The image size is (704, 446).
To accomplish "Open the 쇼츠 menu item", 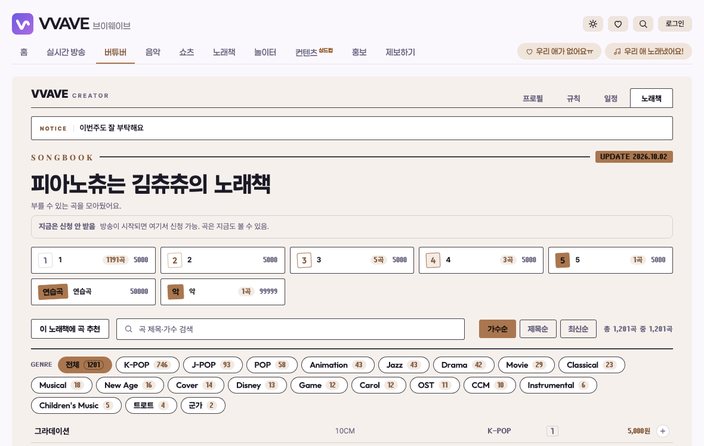I will 186,52.
